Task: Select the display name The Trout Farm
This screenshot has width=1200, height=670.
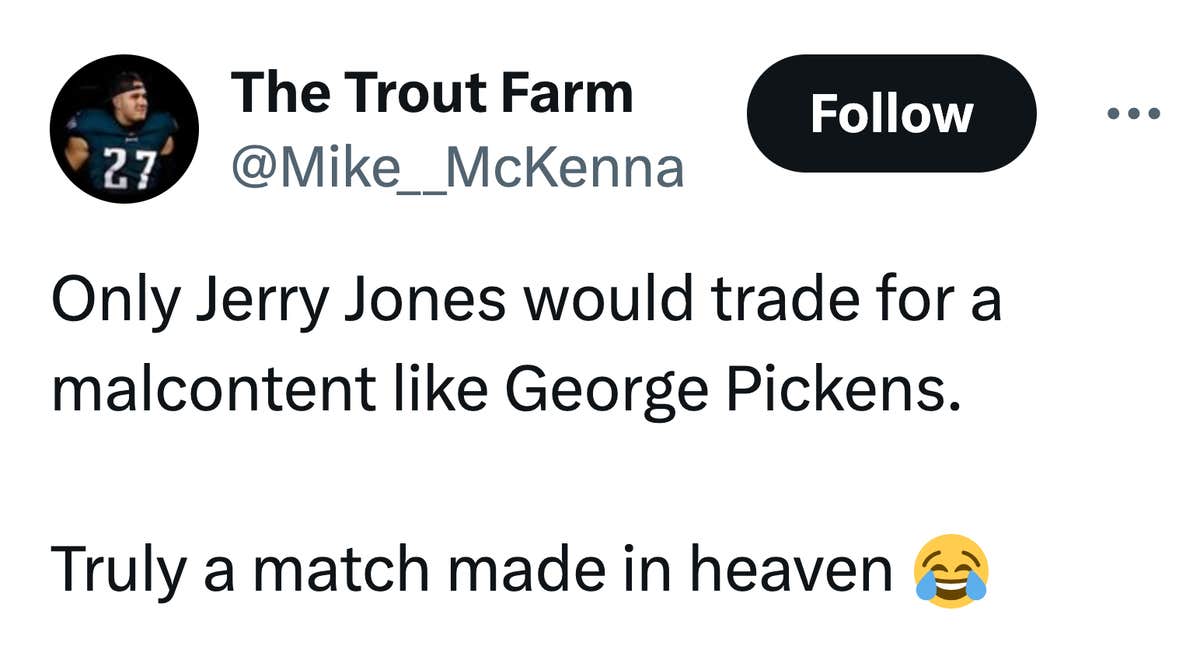Action: click(x=430, y=92)
